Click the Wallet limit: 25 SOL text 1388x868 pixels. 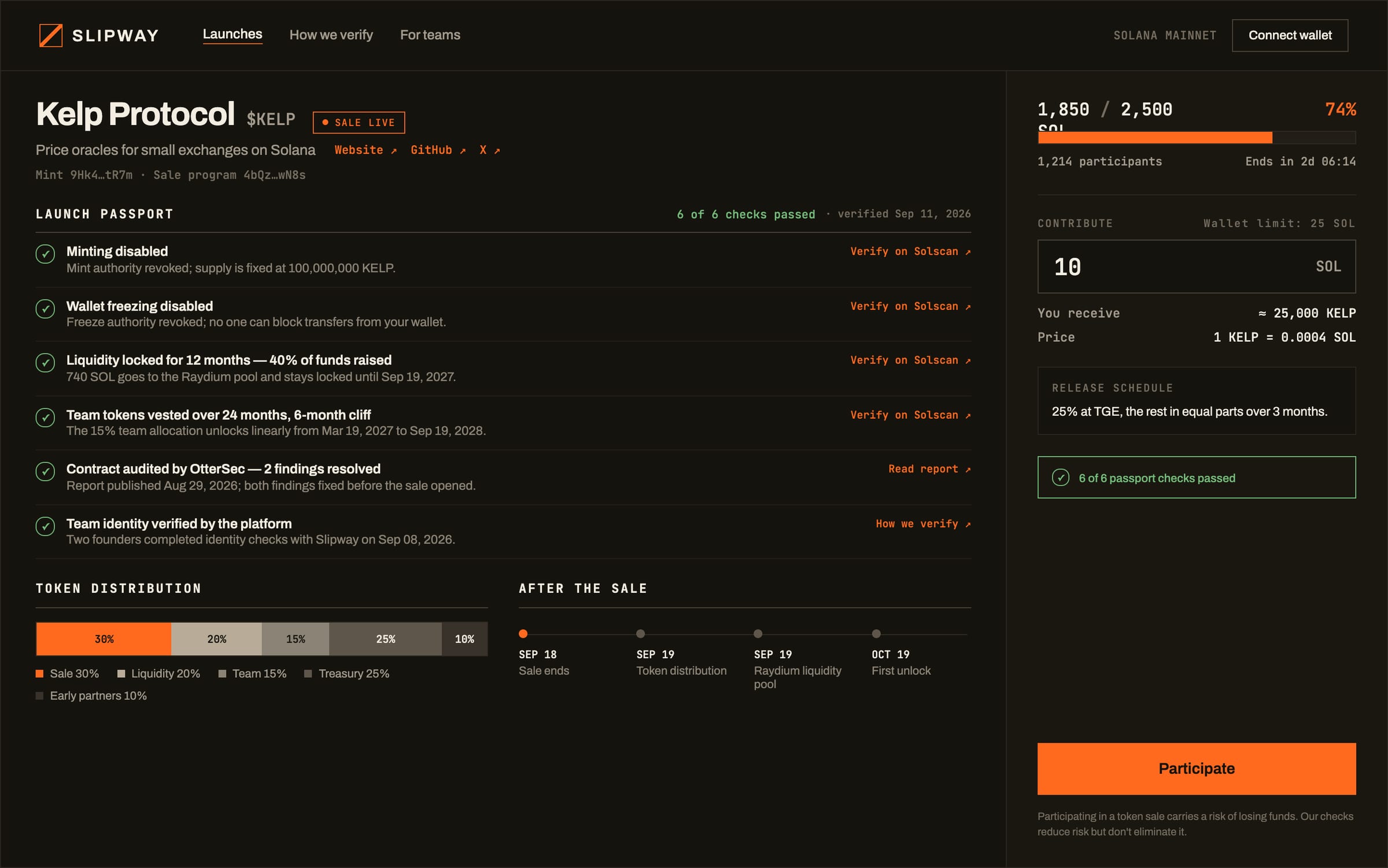pyautogui.click(x=1279, y=224)
